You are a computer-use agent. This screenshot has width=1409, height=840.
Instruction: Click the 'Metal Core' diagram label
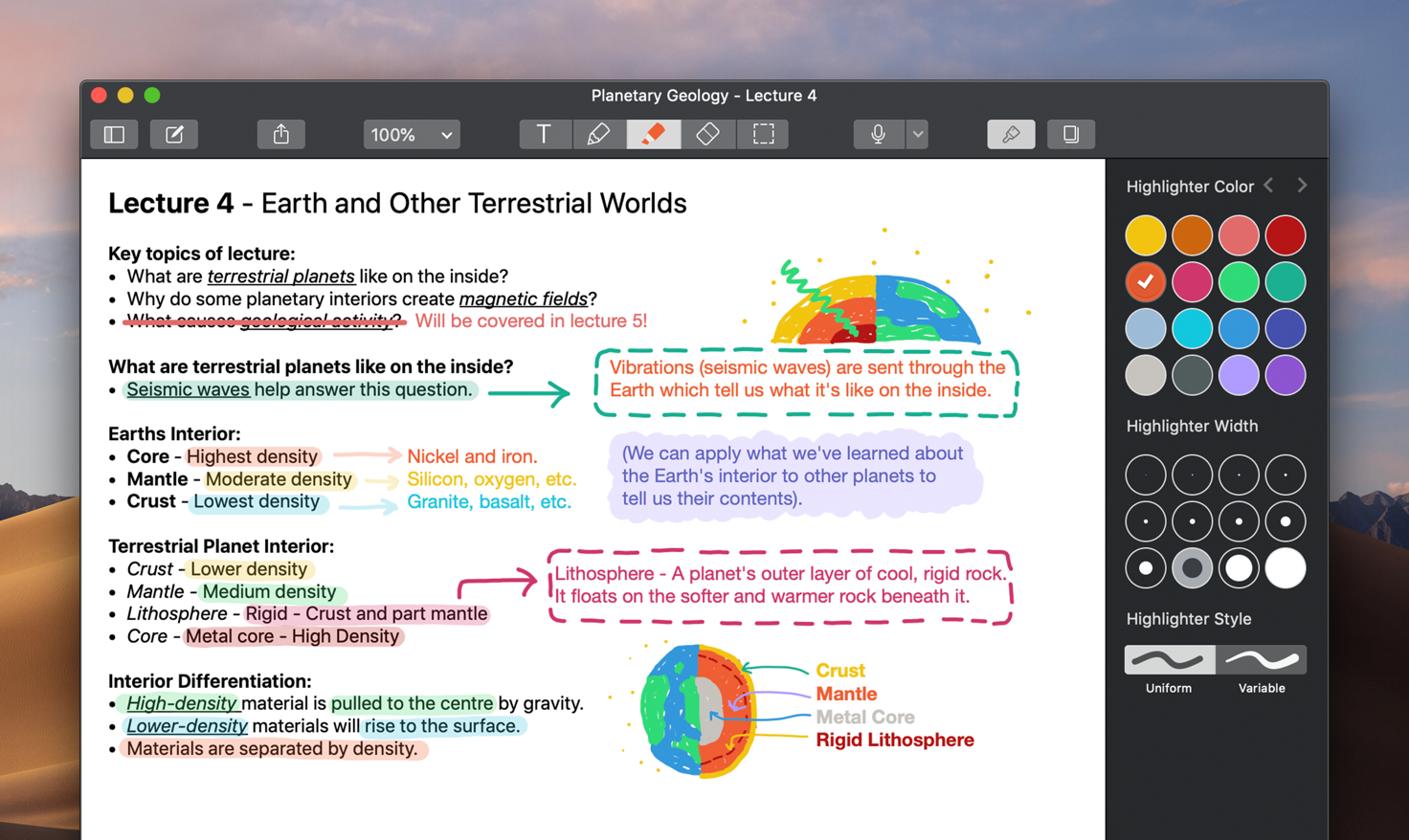click(865, 717)
